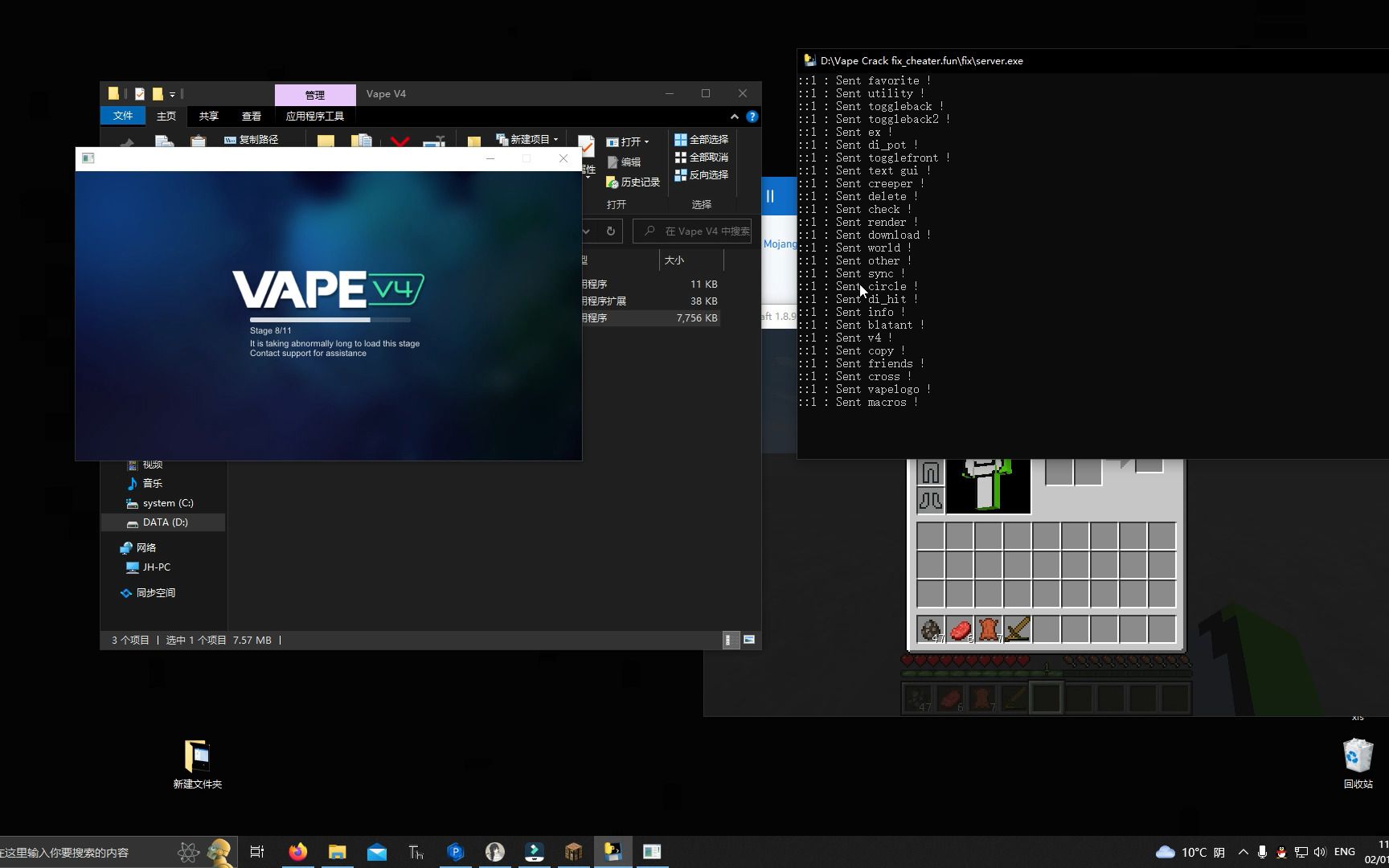Switch to the details view layout
Screen dimensions: 1389x868
click(x=729, y=640)
